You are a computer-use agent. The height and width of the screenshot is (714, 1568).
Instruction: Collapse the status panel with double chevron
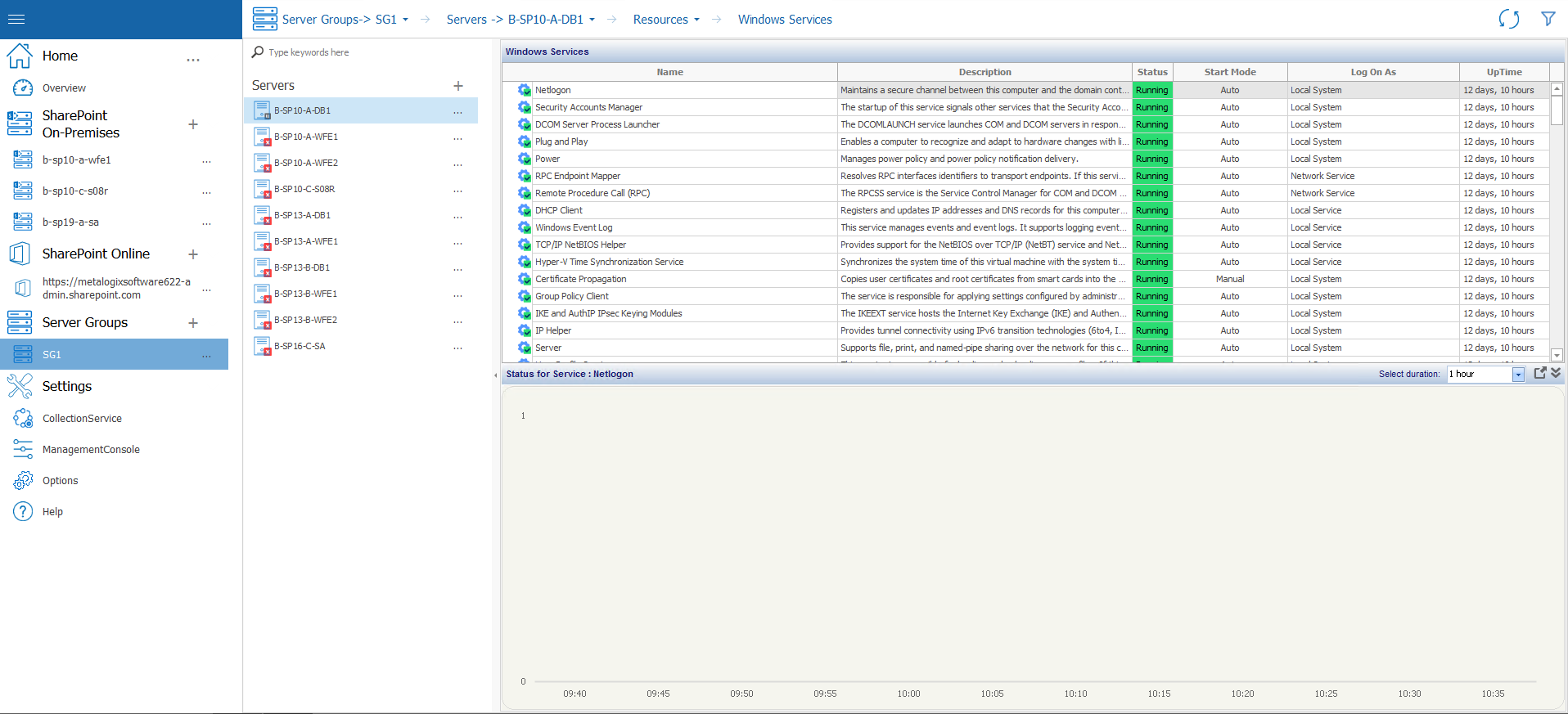pos(1556,373)
